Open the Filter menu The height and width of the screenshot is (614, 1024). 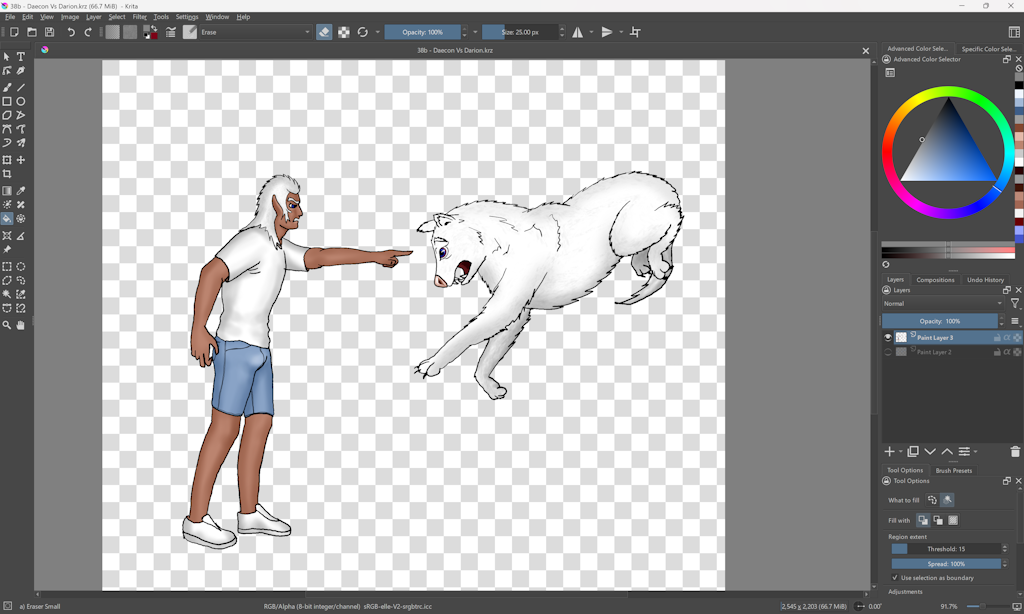click(x=140, y=17)
